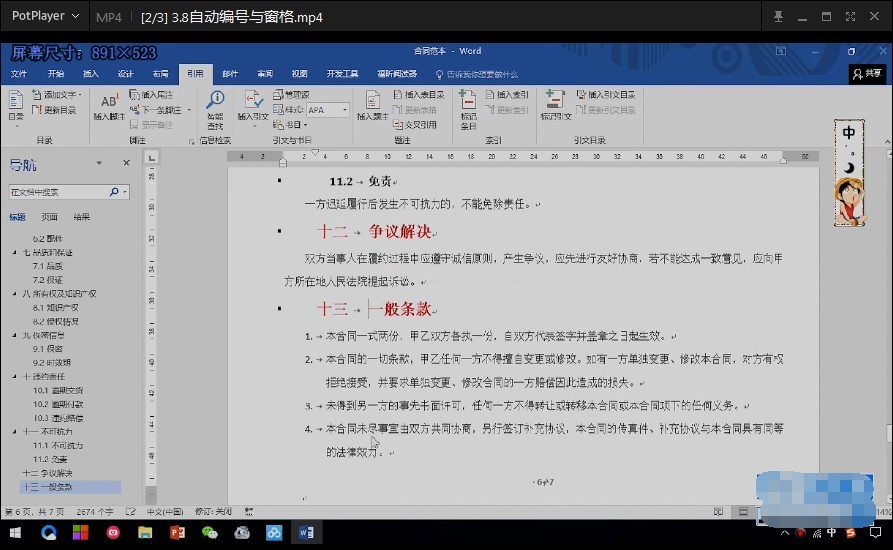This screenshot has height=550, width=893.
Task: Click the 标记条目 mark entry icon
Action: [468, 109]
